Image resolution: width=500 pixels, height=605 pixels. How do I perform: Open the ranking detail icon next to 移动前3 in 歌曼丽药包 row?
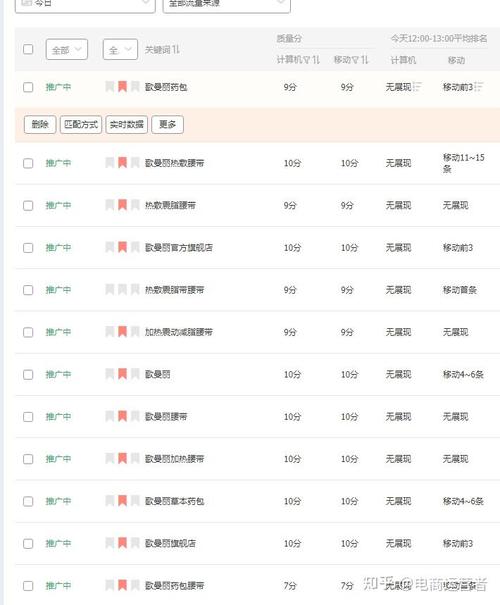(478, 87)
